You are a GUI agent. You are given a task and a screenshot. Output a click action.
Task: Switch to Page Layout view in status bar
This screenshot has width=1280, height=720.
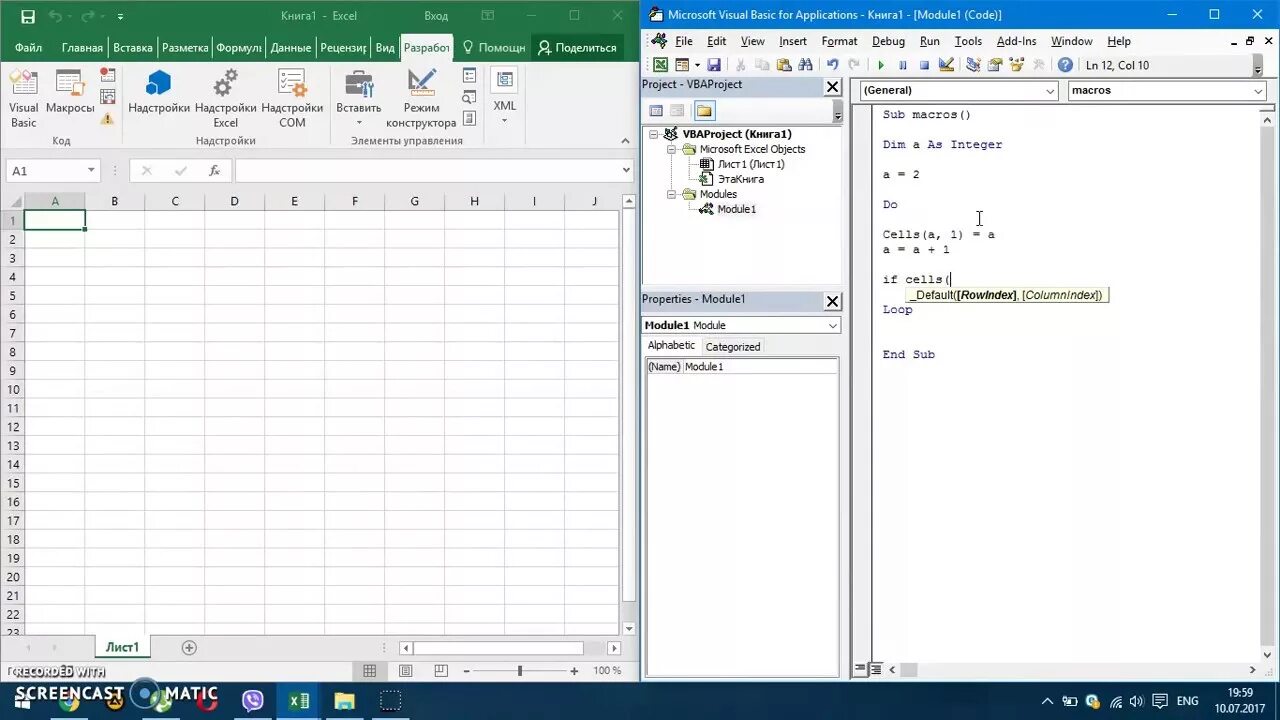tap(406, 671)
